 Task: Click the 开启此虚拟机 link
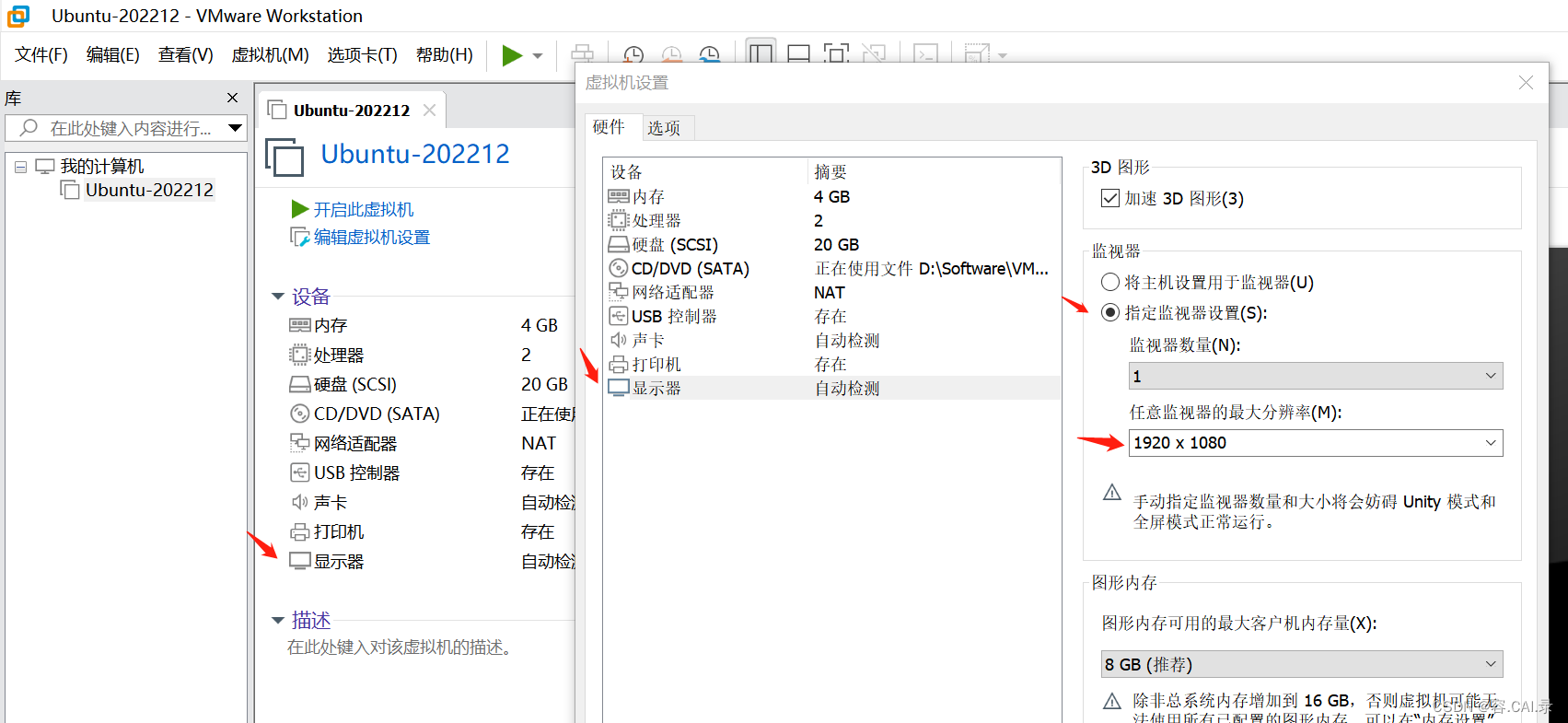364,209
